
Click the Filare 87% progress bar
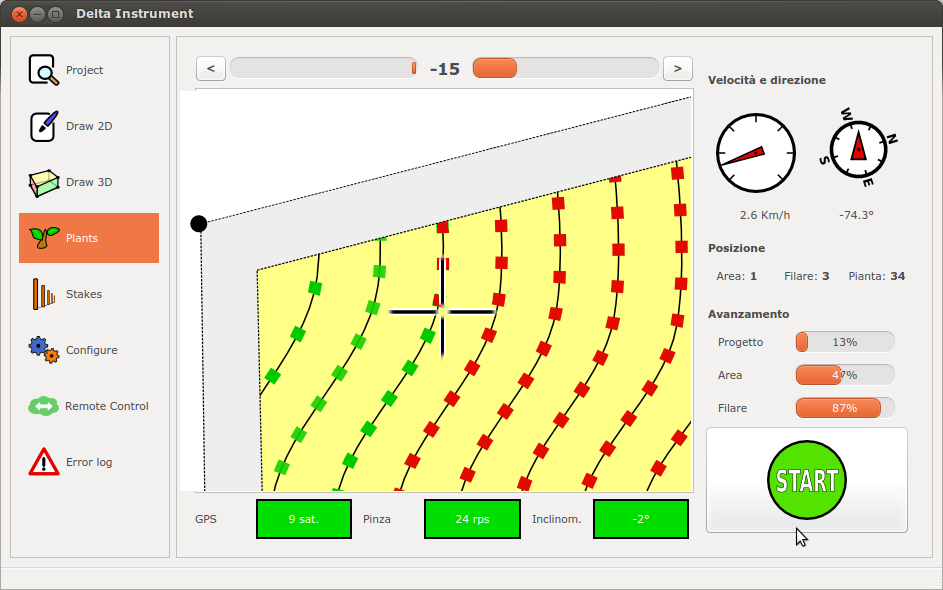click(x=844, y=408)
